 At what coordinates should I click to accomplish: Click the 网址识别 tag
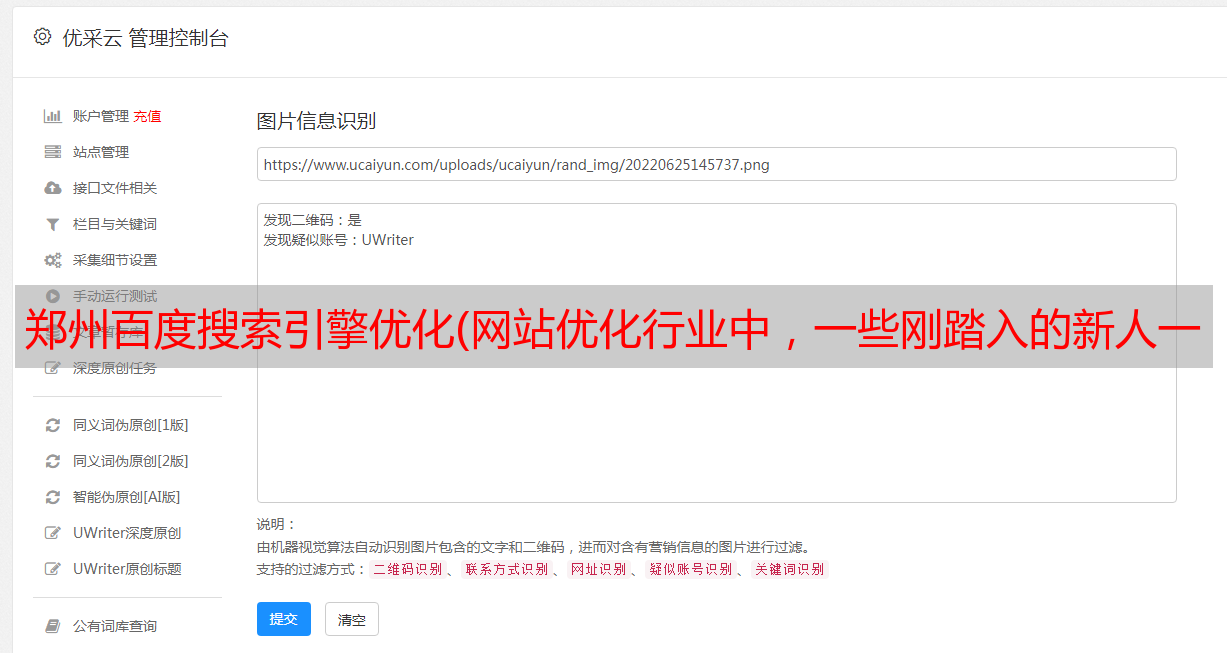598,569
